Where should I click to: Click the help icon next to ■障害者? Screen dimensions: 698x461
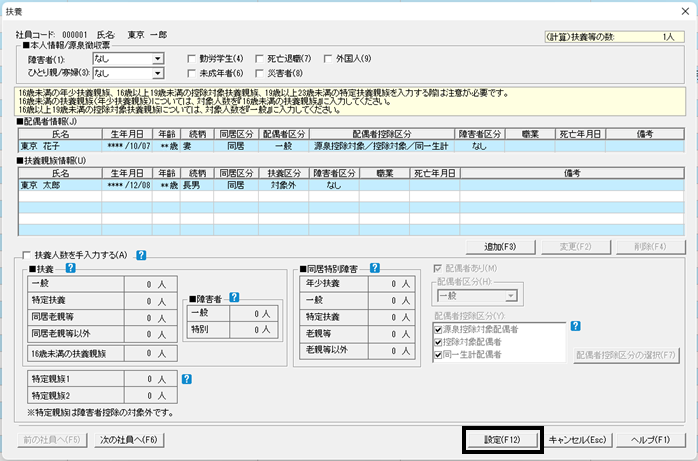click(x=234, y=298)
